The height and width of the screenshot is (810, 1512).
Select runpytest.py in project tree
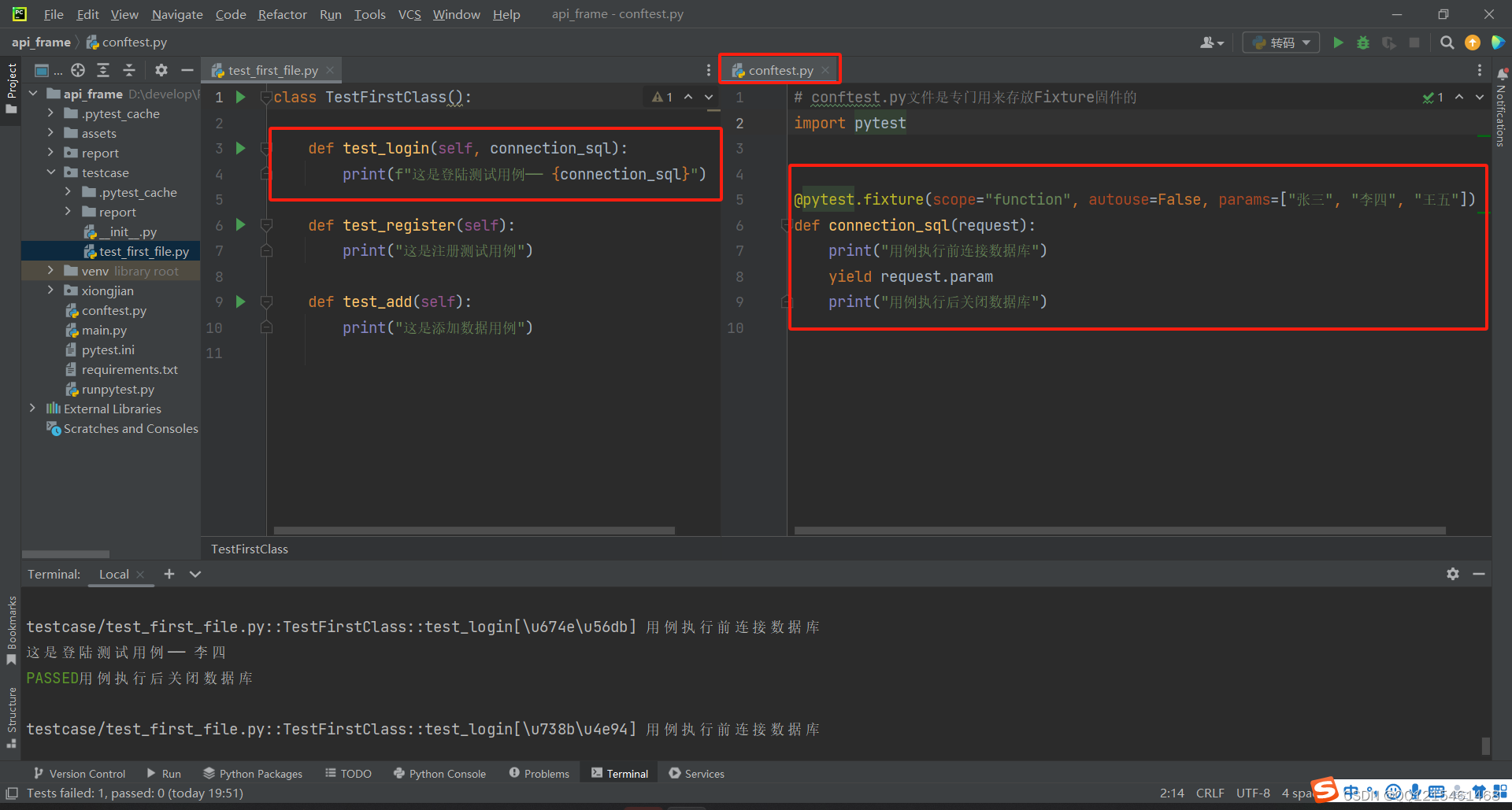[117, 389]
